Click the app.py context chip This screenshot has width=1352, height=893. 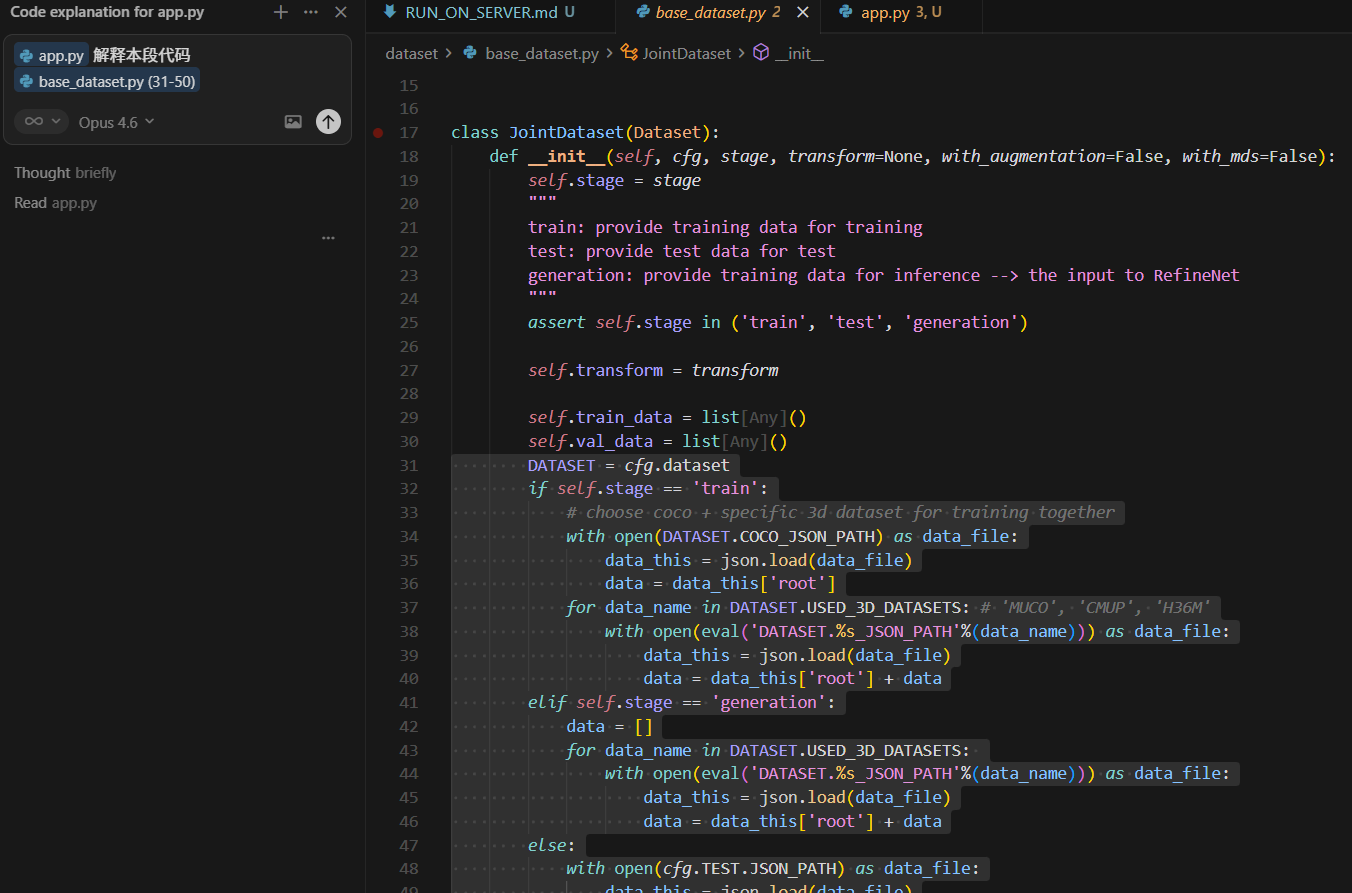[51, 56]
